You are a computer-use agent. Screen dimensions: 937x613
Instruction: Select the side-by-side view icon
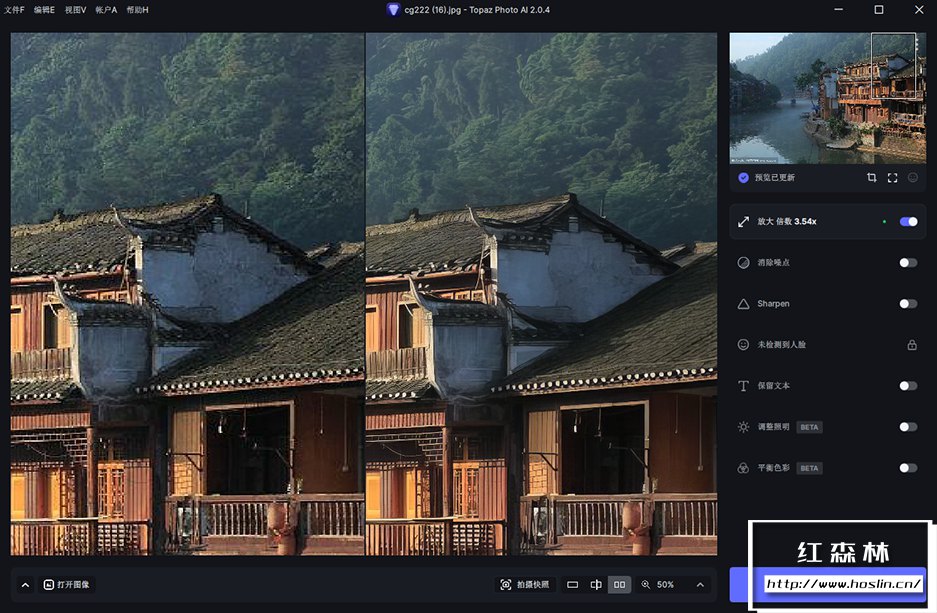(x=620, y=585)
